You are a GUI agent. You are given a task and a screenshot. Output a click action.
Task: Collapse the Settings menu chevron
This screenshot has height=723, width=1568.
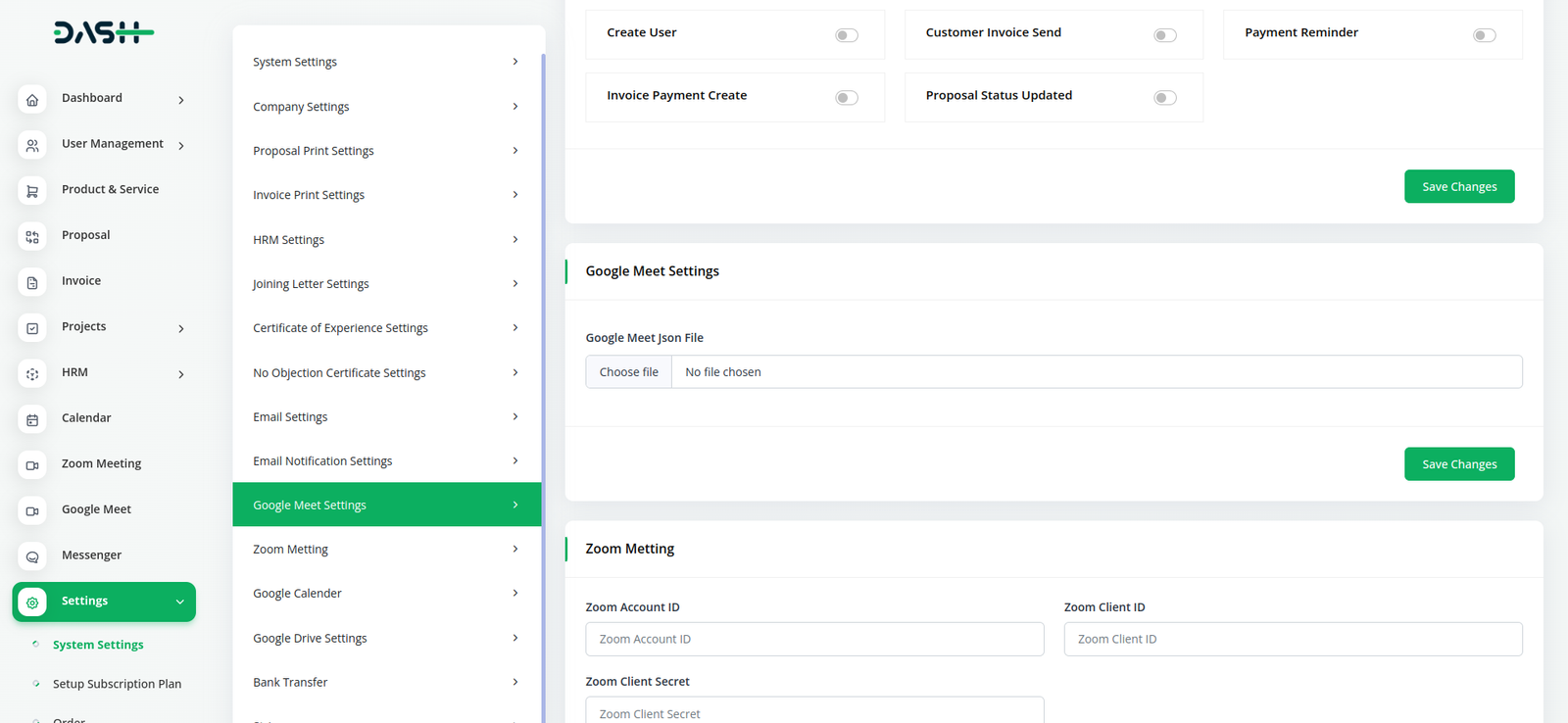tap(180, 602)
